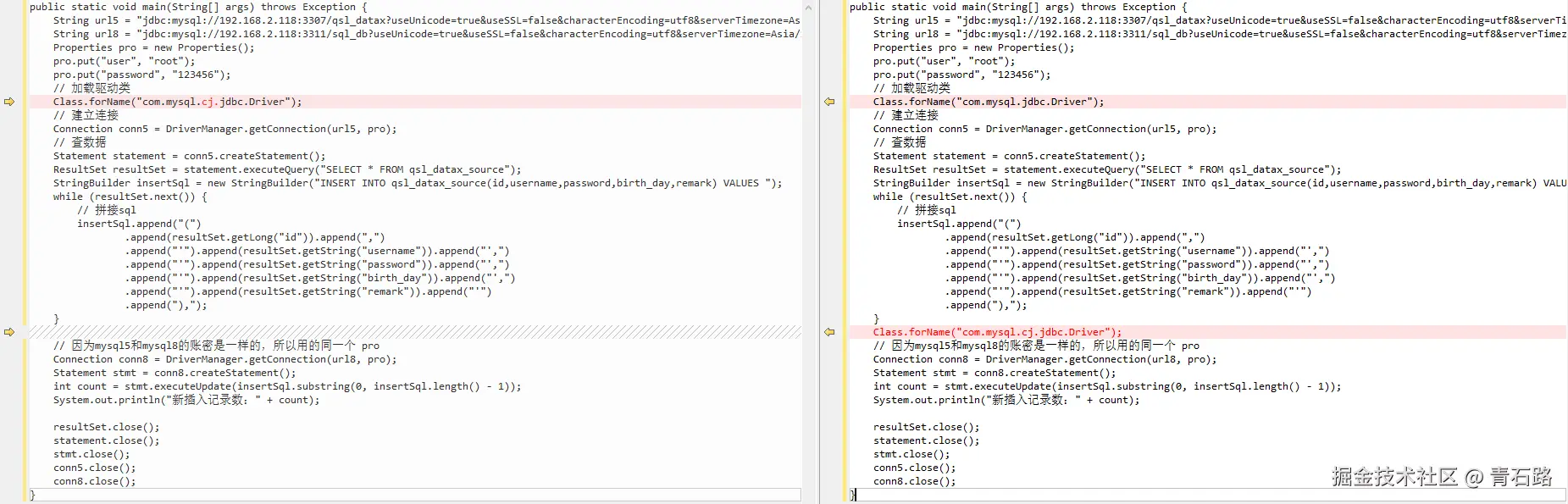1568x504 pixels.
Task: Click hatched missing-line gap in left pane
Action: [x=415, y=332]
